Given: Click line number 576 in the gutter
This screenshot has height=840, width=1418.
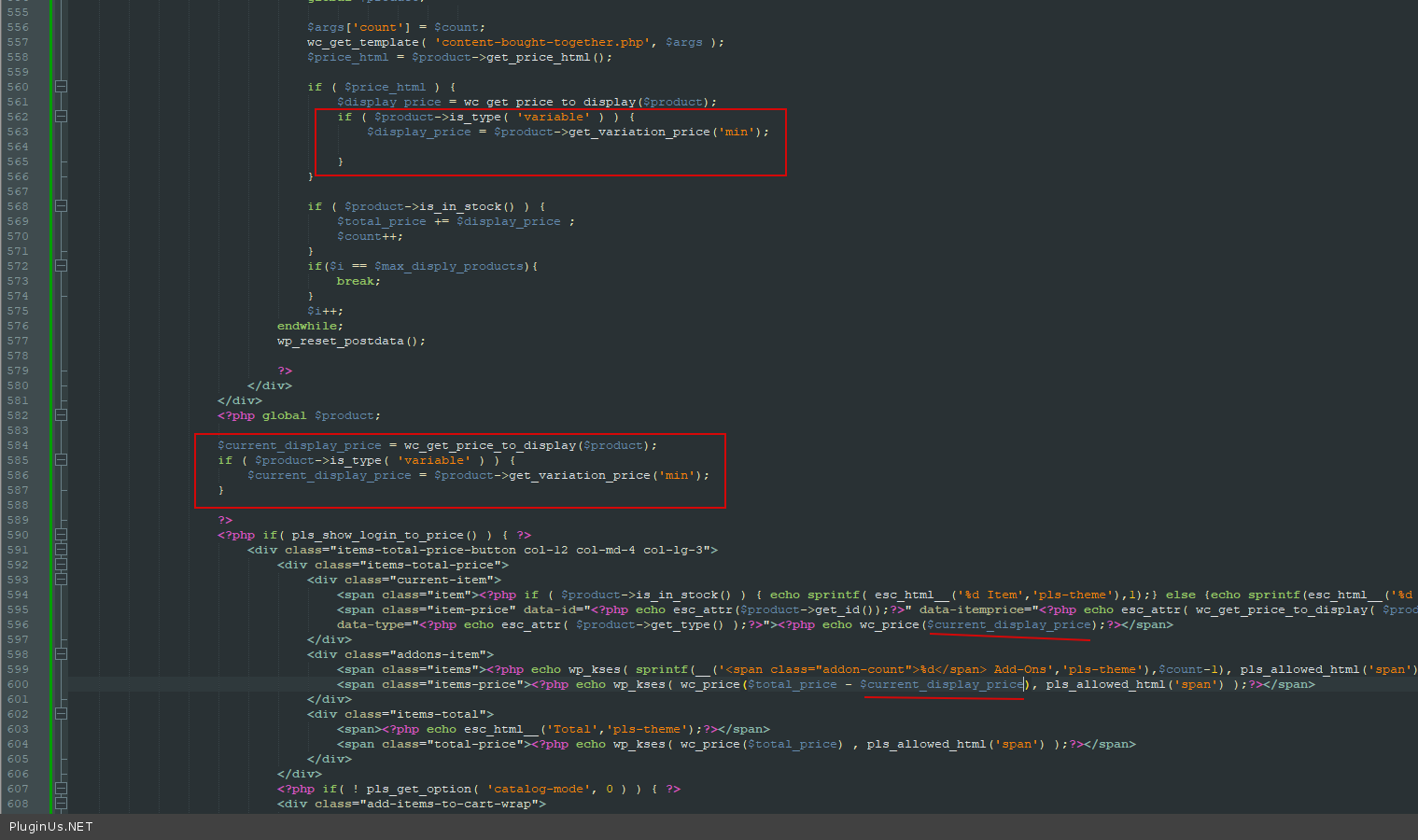Looking at the screenshot, I should (18, 326).
